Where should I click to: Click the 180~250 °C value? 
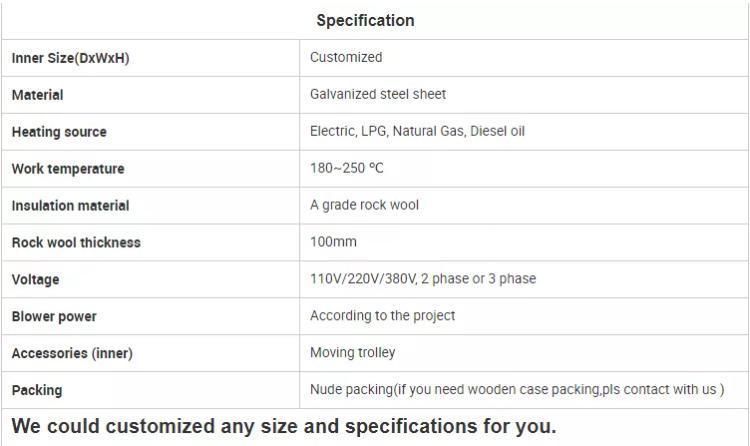pyautogui.click(x=346, y=168)
